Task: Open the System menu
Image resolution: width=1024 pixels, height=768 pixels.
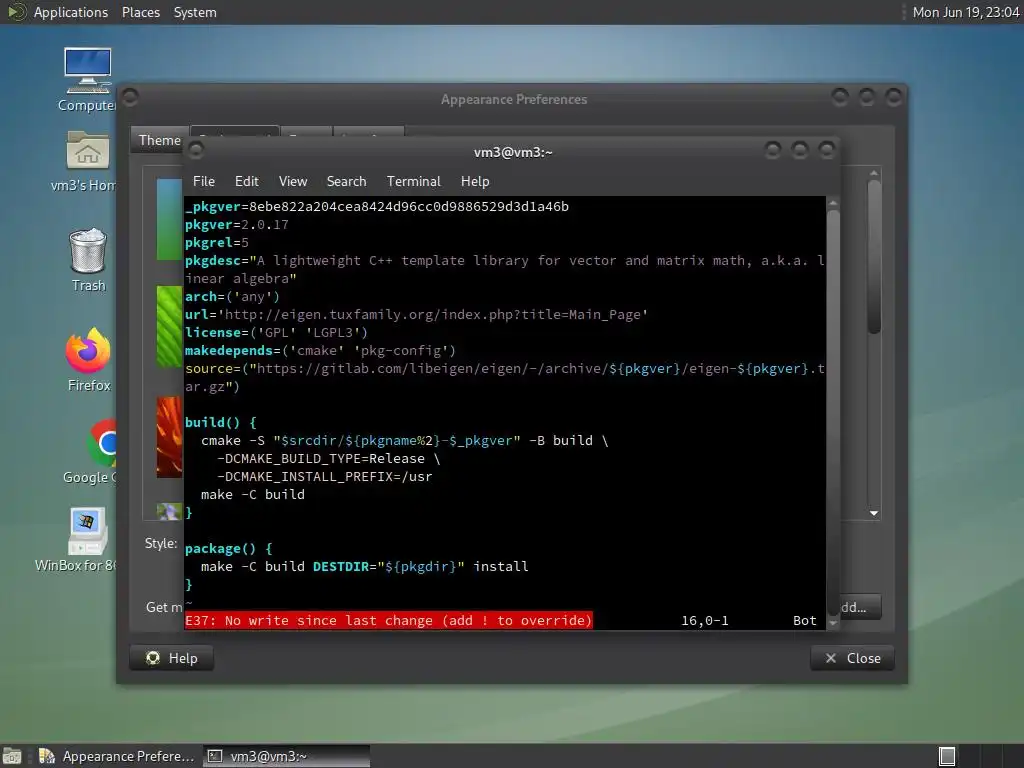Action: click(195, 12)
